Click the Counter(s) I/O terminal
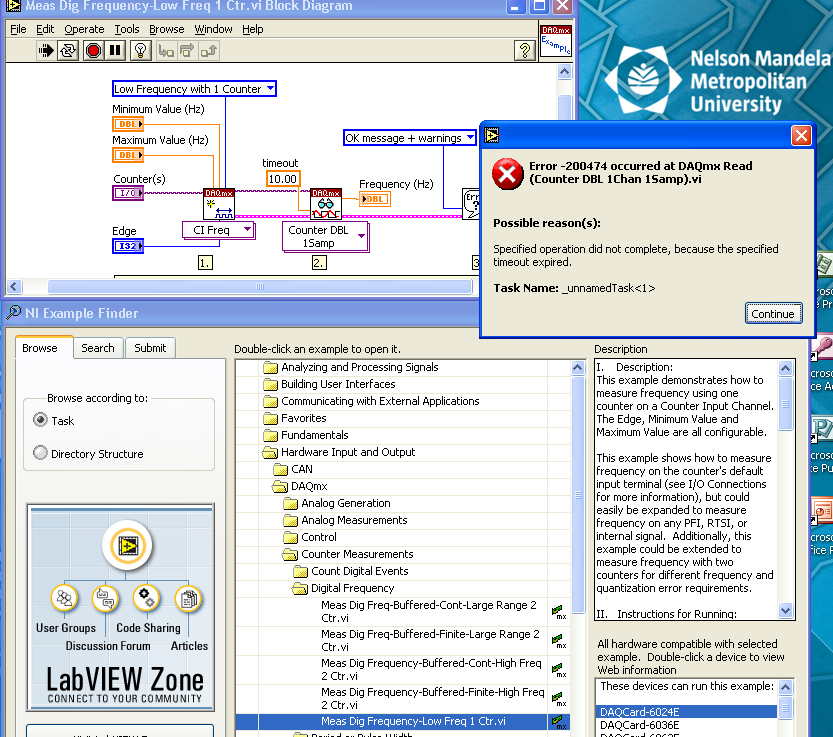The image size is (833, 737). coord(128,193)
